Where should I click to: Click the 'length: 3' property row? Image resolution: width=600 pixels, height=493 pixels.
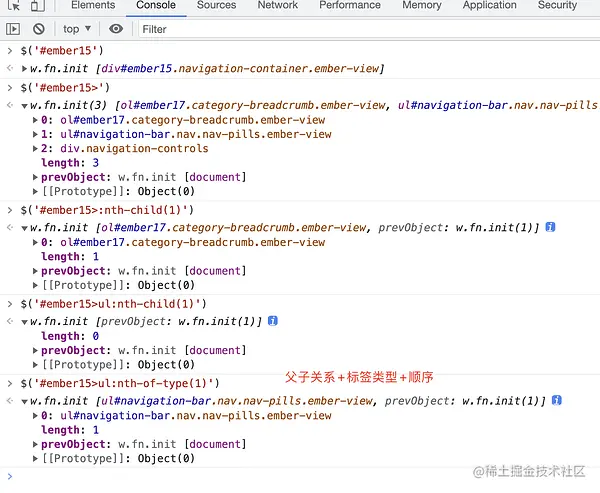point(70,163)
